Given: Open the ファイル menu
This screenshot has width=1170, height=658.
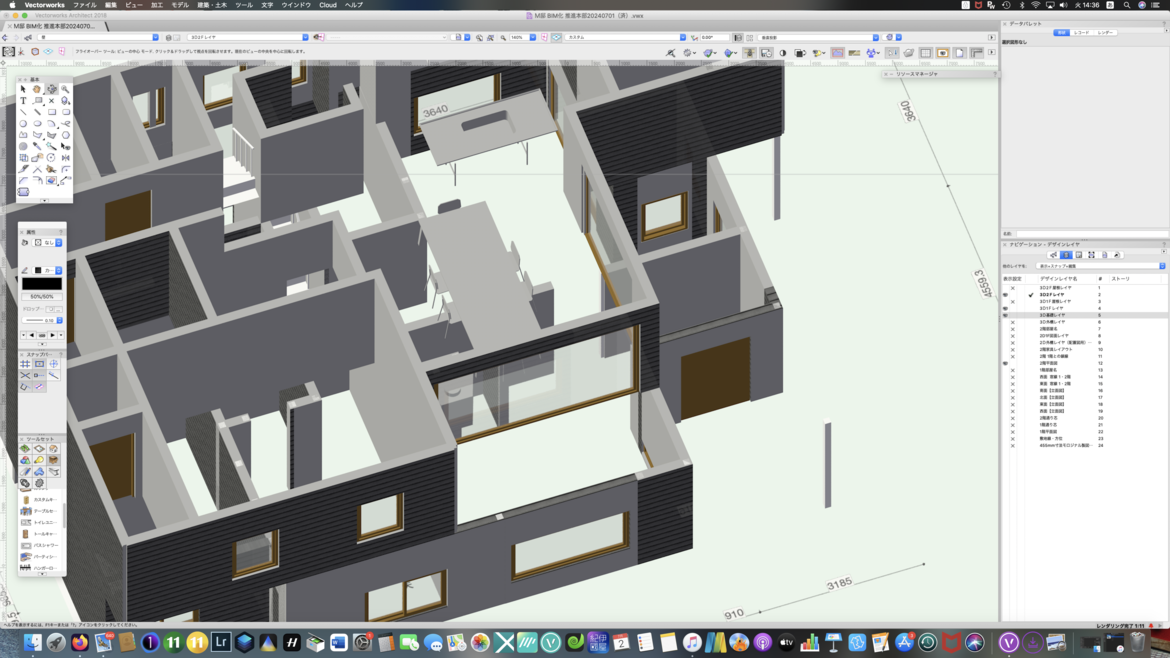Looking at the screenshot, I should [84, 5].
